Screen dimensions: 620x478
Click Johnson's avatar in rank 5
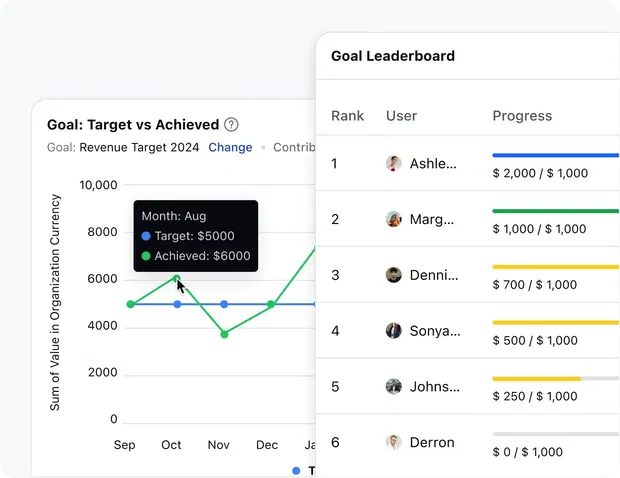pyautogui.click(x=394, y=386)
